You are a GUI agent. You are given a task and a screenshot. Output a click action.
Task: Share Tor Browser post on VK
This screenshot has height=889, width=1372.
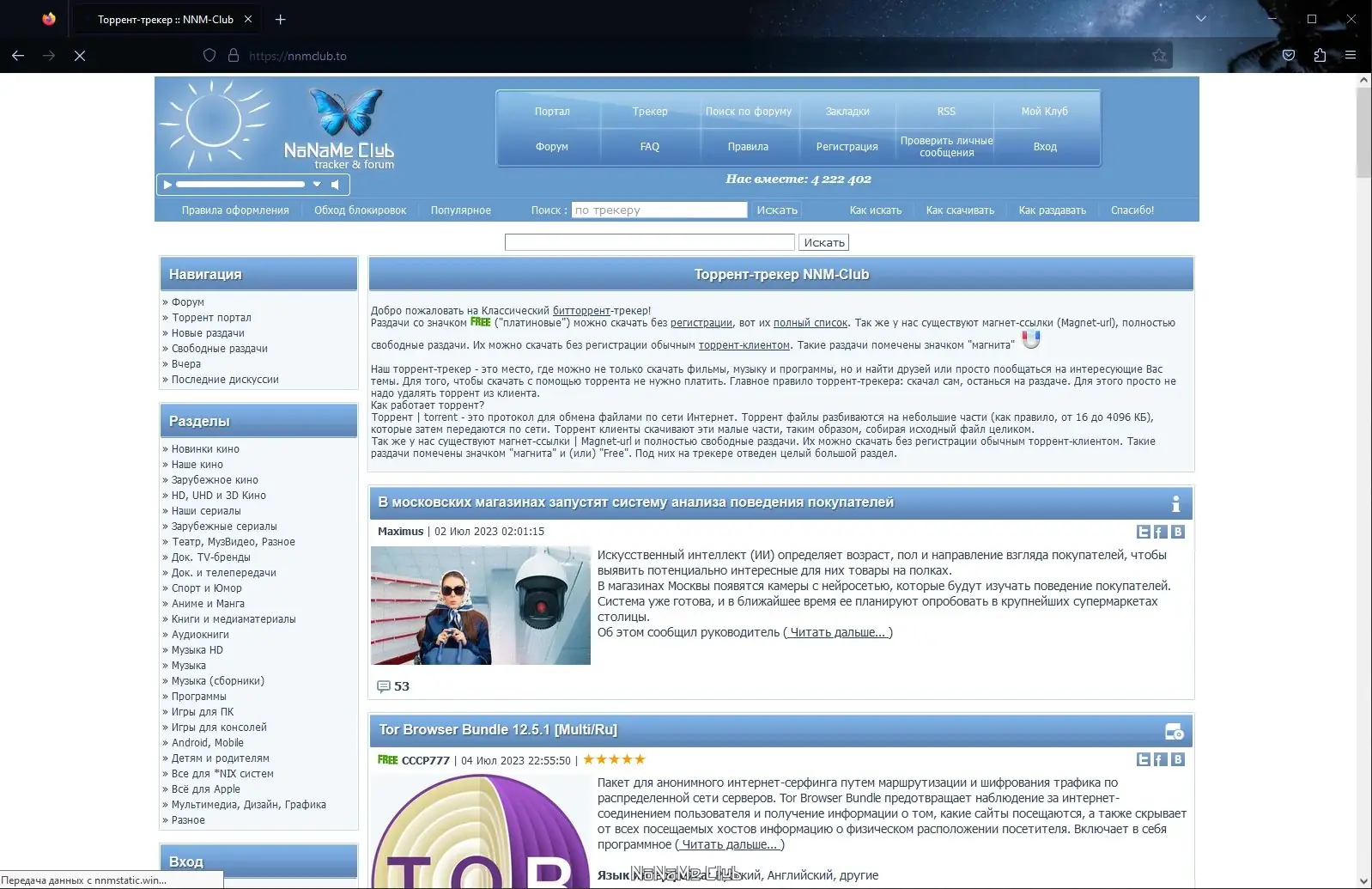click(x=1178, y=759)
